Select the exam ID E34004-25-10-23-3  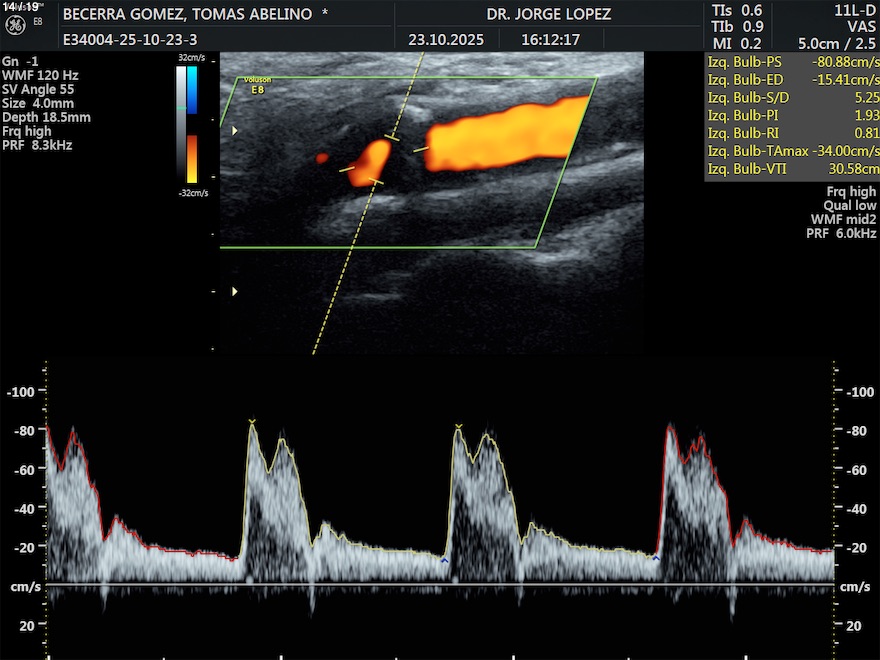tap(128, 41)
